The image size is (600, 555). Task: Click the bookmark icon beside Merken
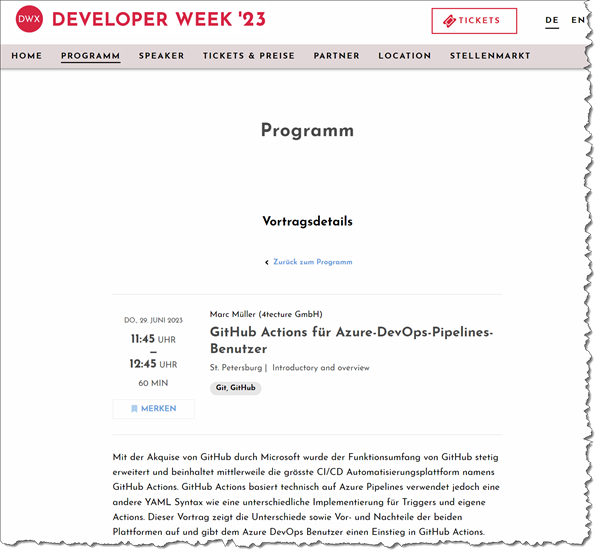[134, 409]
